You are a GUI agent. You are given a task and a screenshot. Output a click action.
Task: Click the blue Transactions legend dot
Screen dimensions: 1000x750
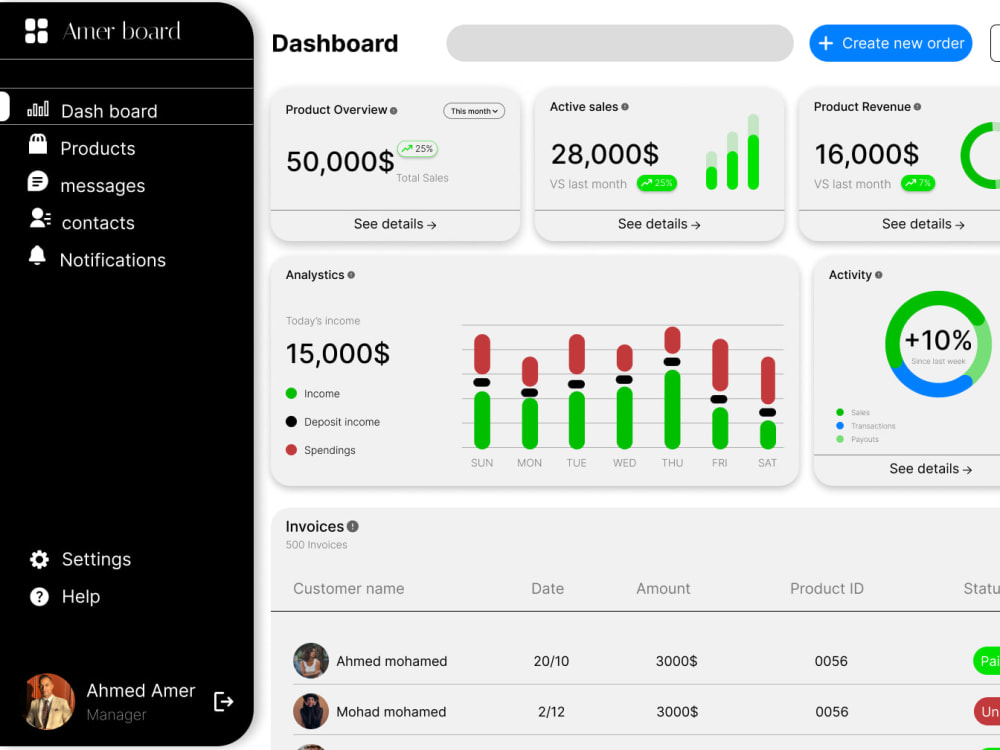[840, 425]
